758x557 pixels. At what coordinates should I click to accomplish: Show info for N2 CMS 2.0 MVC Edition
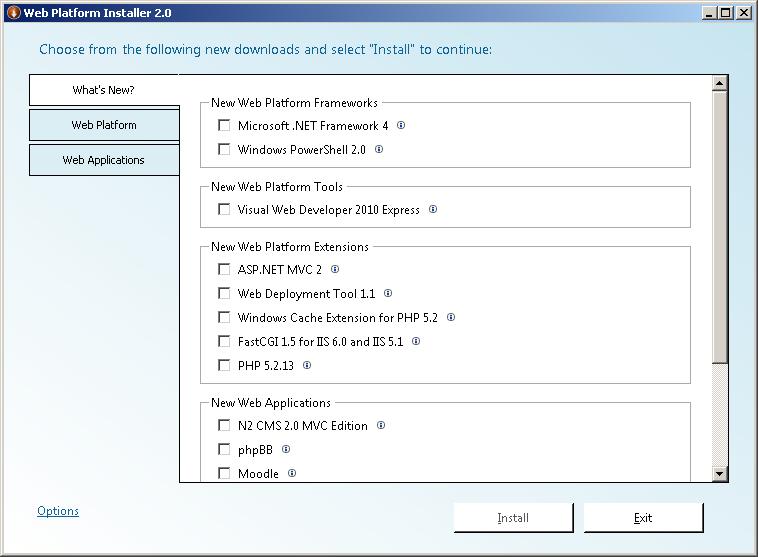click(381, 426)
